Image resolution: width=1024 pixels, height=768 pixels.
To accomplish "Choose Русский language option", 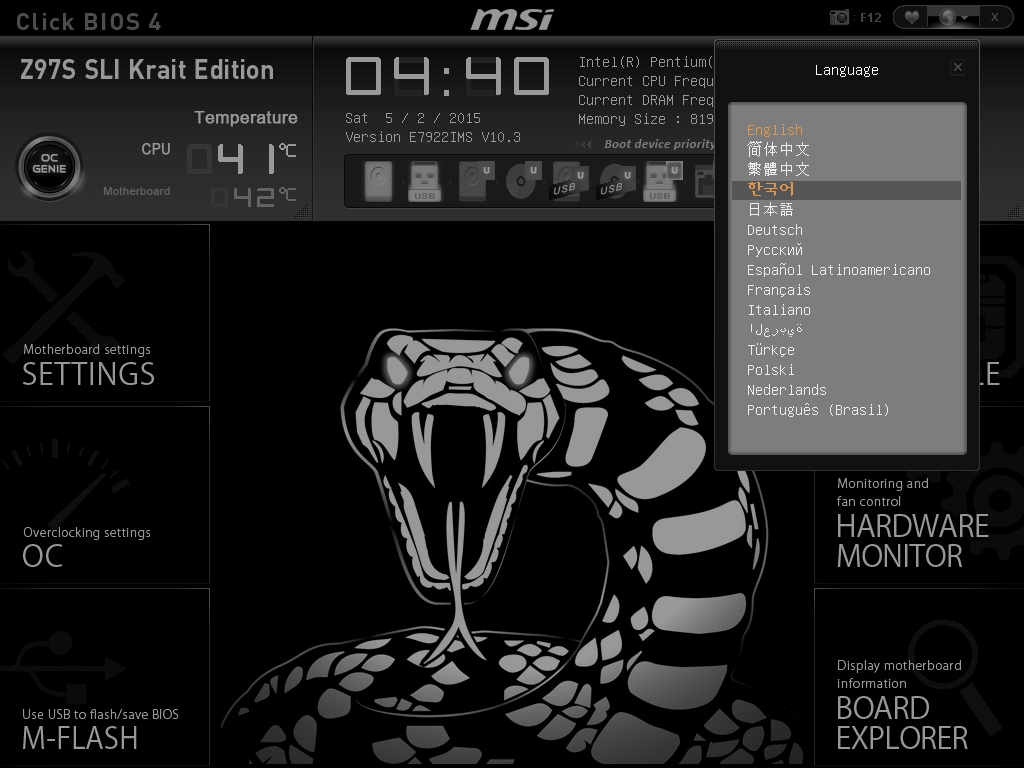I will click(x=775, y=250).
